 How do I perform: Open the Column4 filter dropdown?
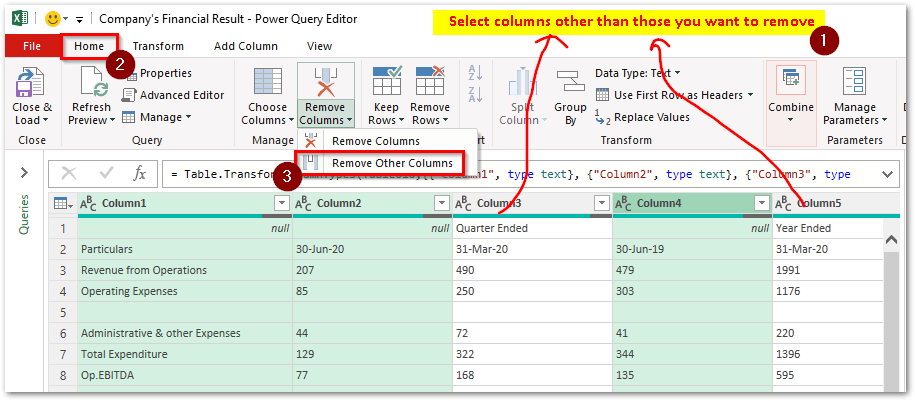(x=761, y=203)
